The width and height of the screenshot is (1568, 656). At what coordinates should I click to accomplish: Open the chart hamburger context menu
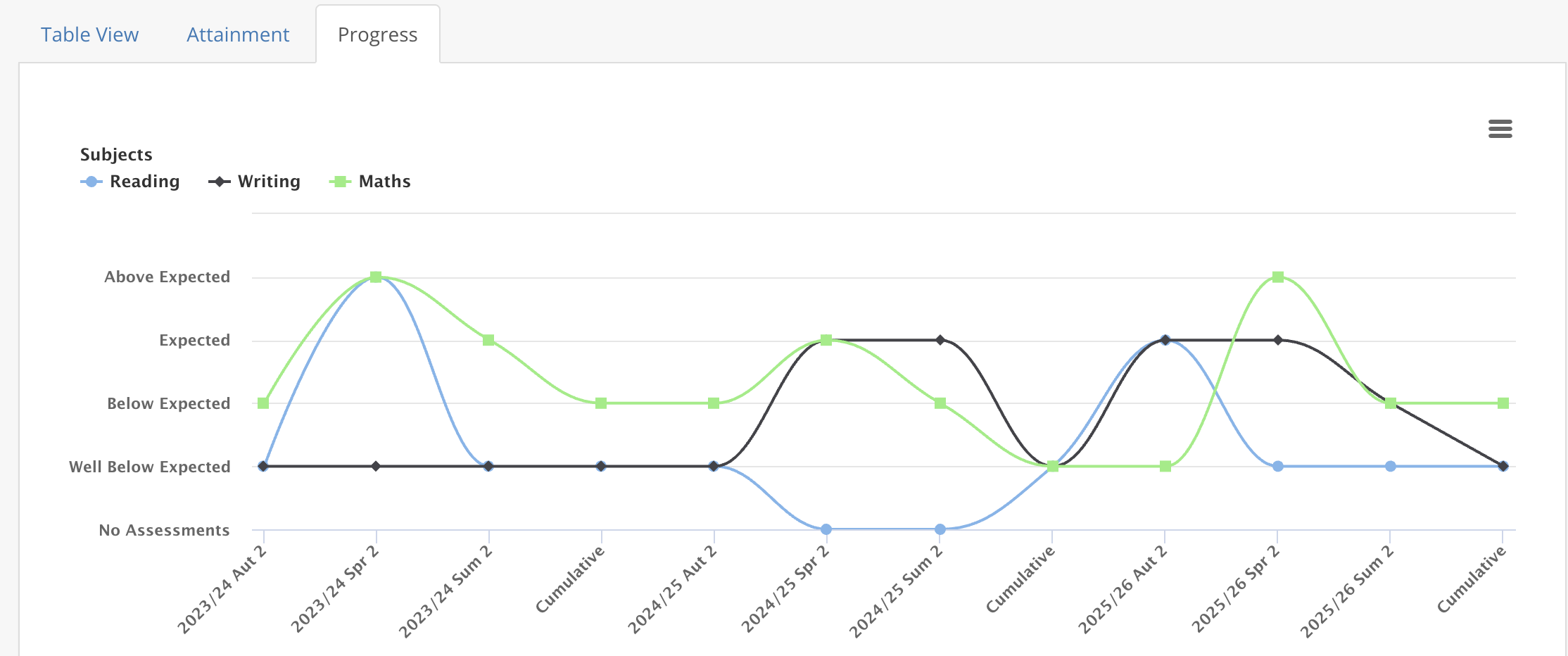pyautogui.click(x=1500, y=129)
